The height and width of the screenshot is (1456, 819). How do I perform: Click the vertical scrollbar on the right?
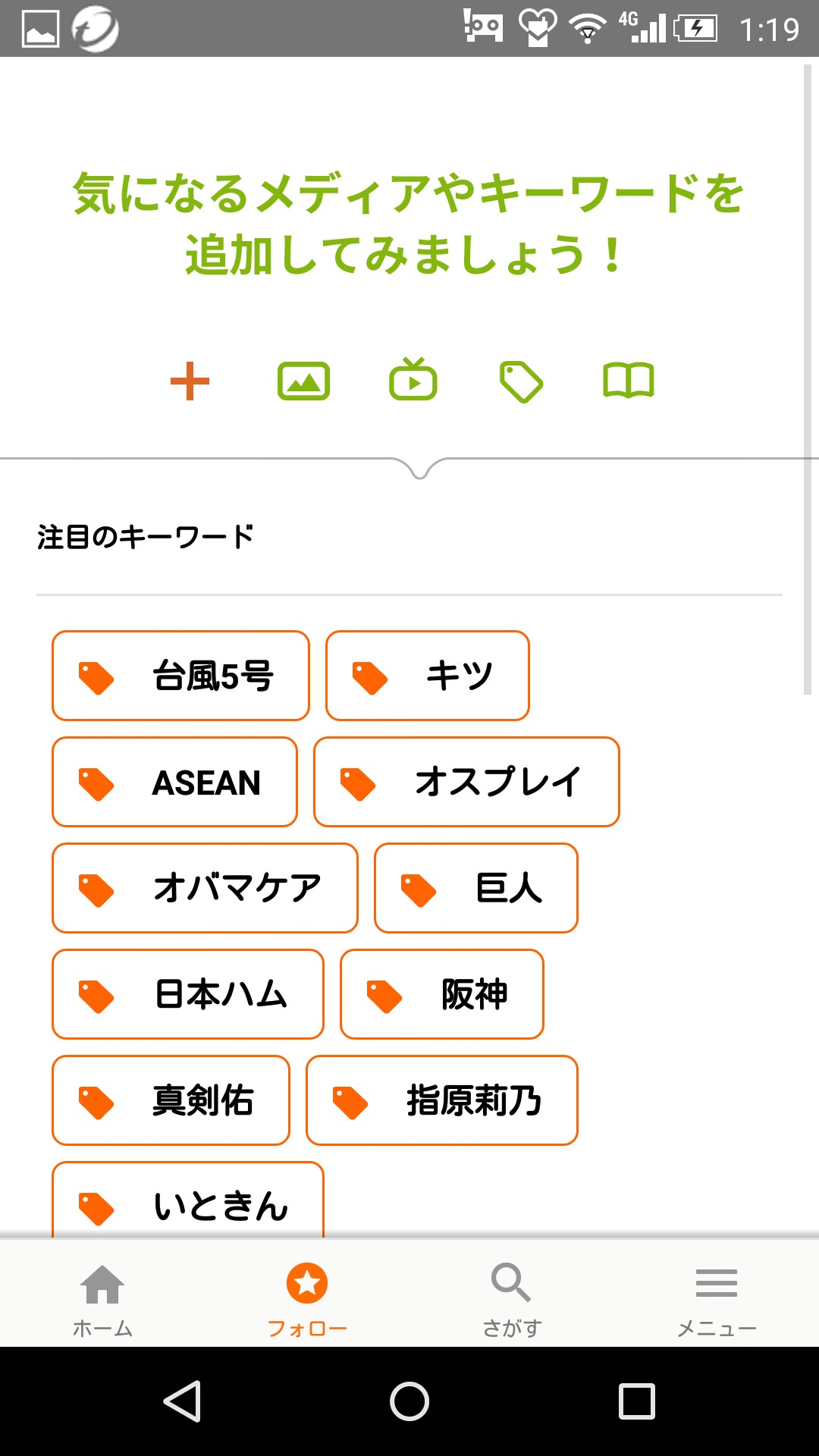coord(808,379)
